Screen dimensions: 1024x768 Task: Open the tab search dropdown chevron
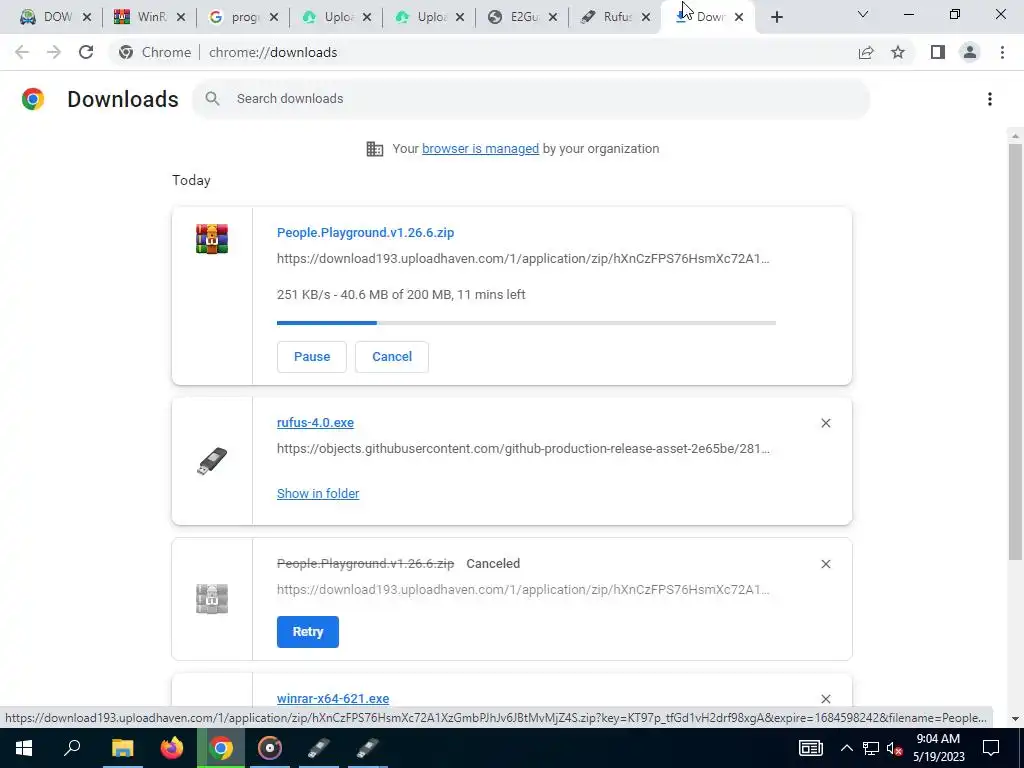click(x=863, y=14)
